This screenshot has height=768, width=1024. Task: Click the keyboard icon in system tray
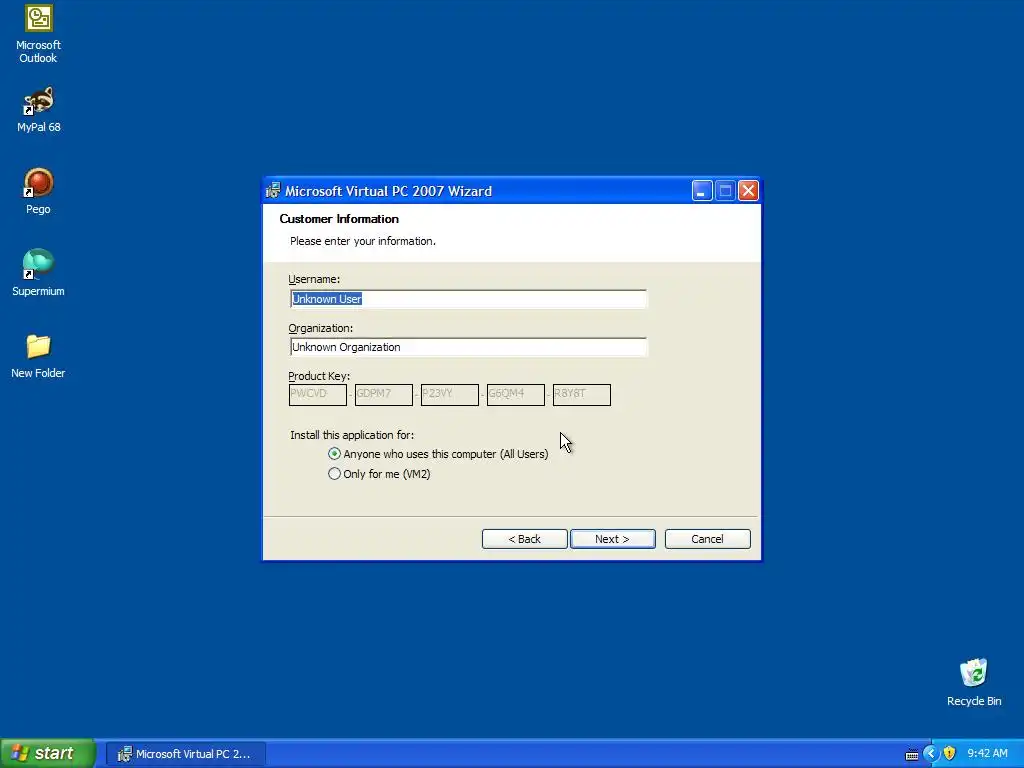coord(912,754)
